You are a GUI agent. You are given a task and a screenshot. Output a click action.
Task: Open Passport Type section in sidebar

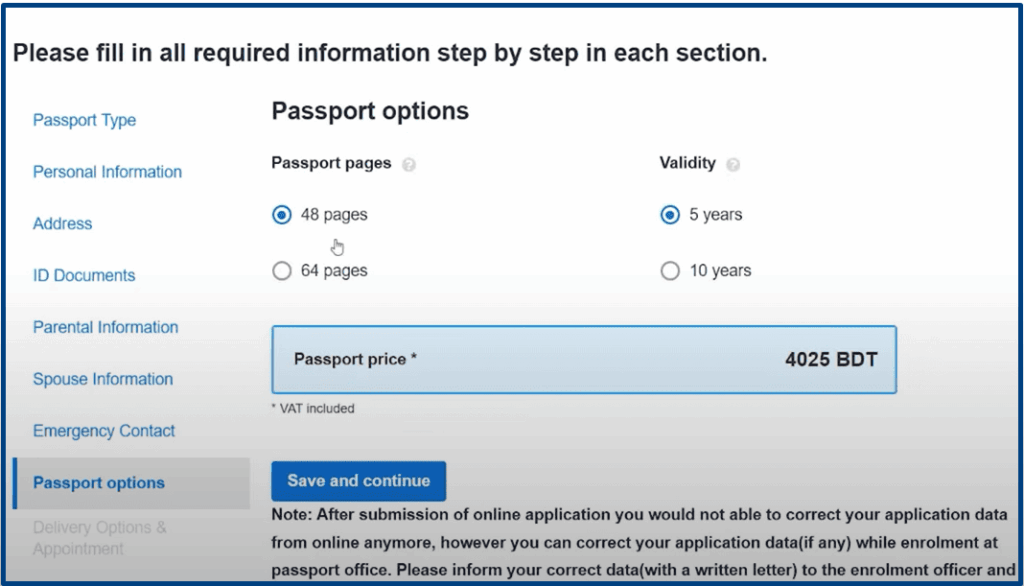pos(84,120)
